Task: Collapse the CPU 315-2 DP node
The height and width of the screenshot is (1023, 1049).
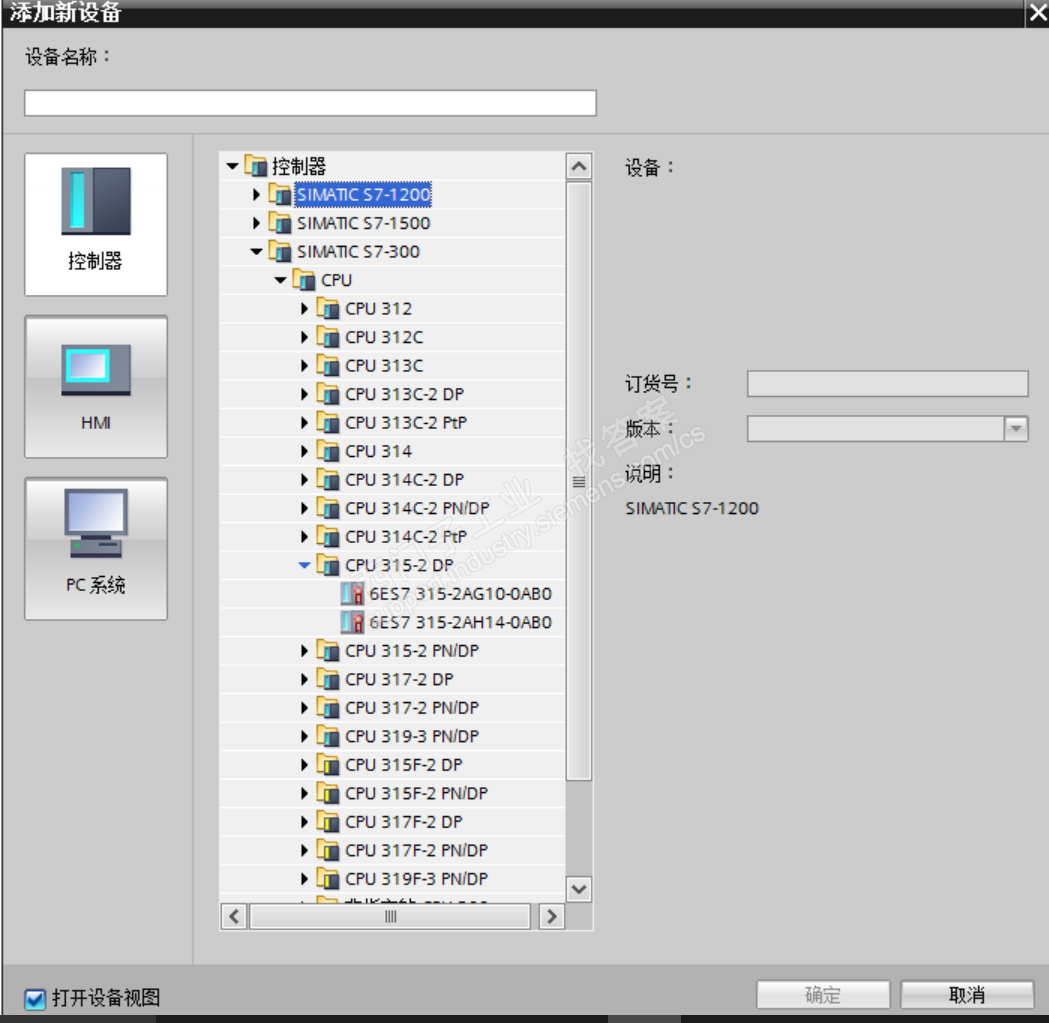Action: [x=304, y=565]
